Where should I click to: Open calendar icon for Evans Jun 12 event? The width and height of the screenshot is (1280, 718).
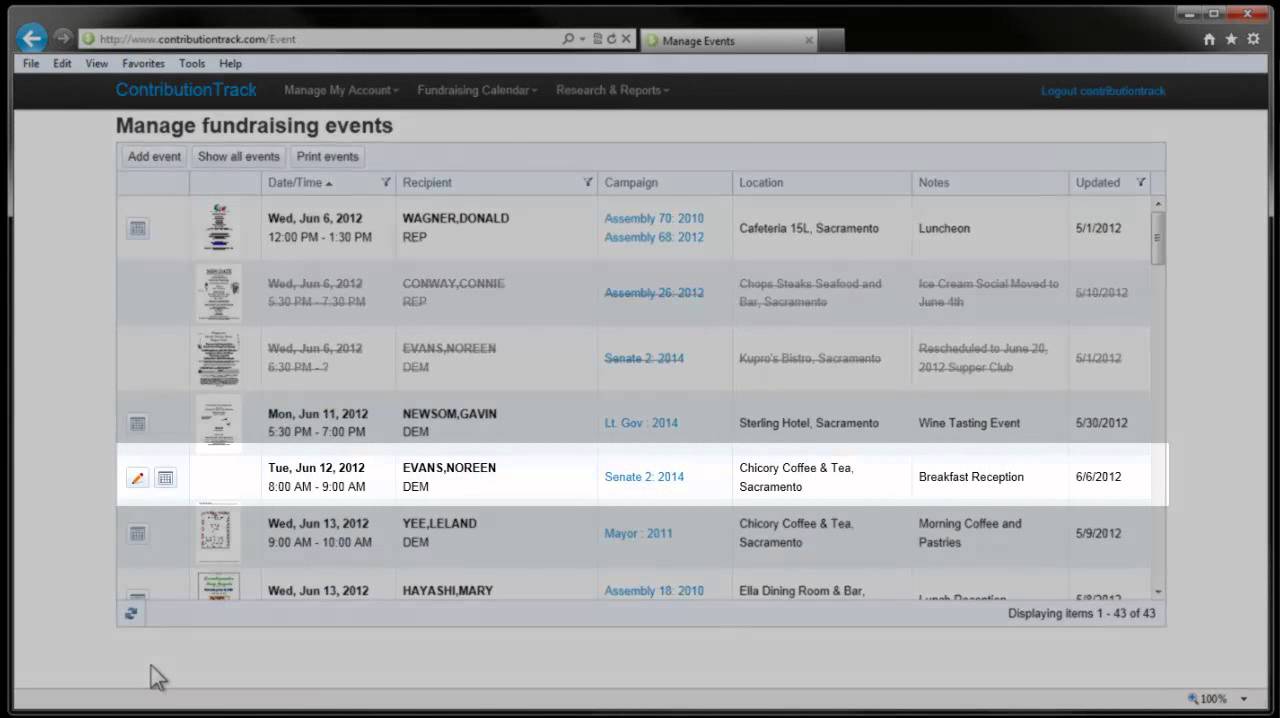pyautogui.click(x=166, y=478)
